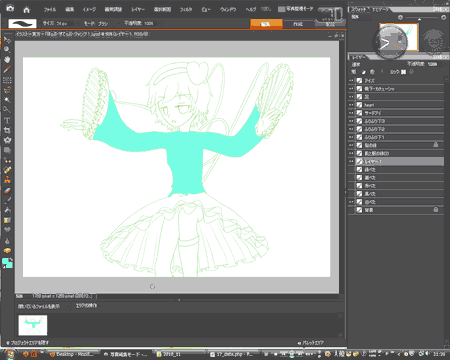This screenshot has height=360, width=450.
Task: Select the Hand tool
Action: click(7, 60)
